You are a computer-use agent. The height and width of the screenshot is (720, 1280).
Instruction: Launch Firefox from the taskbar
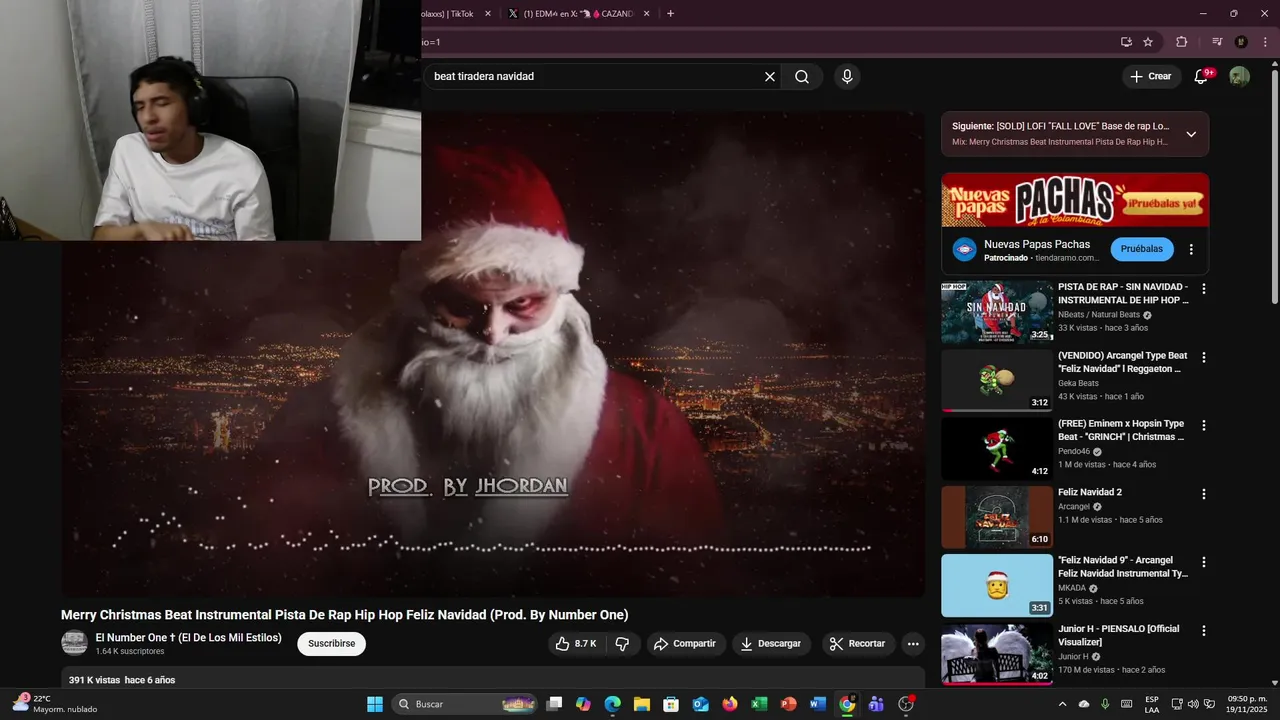coord(730,704)
